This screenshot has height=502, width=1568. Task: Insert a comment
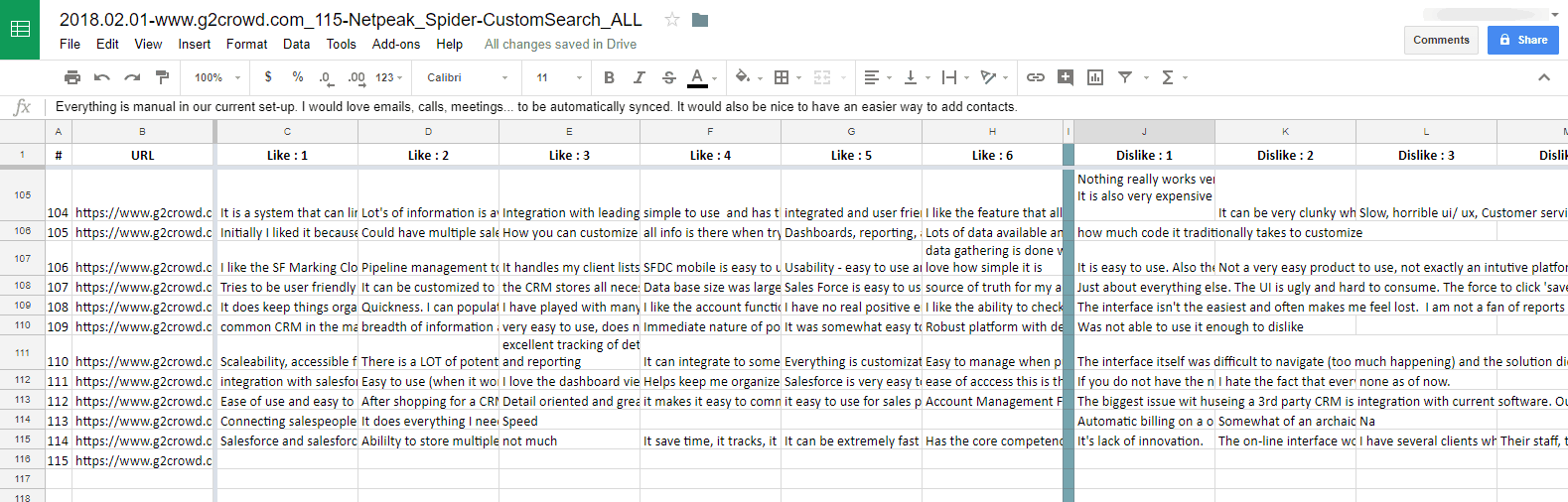1066,77
